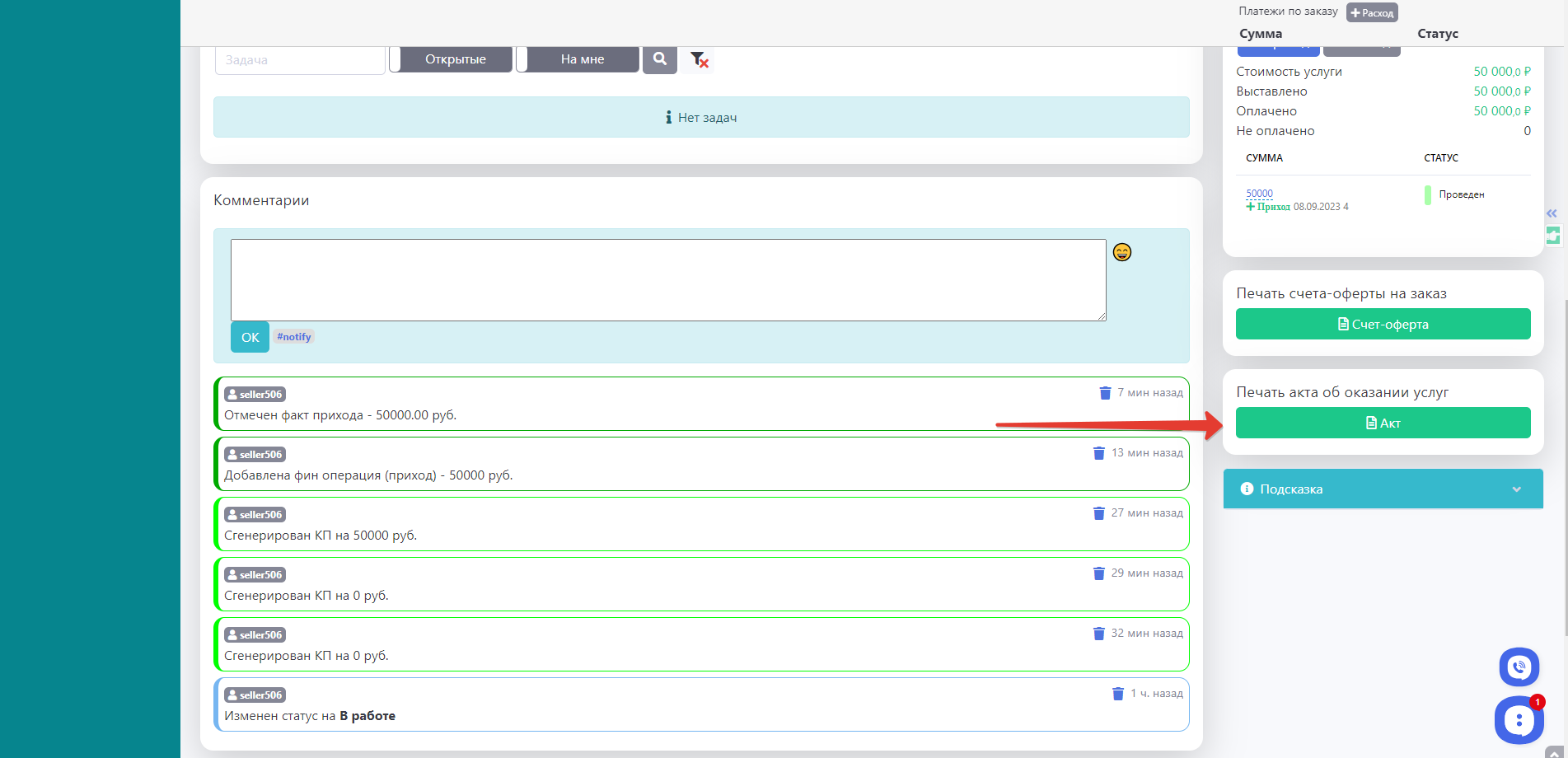Toggle the #notify tag under comment box
Viewport: 1568px width, 758px height.
point(294,337)
